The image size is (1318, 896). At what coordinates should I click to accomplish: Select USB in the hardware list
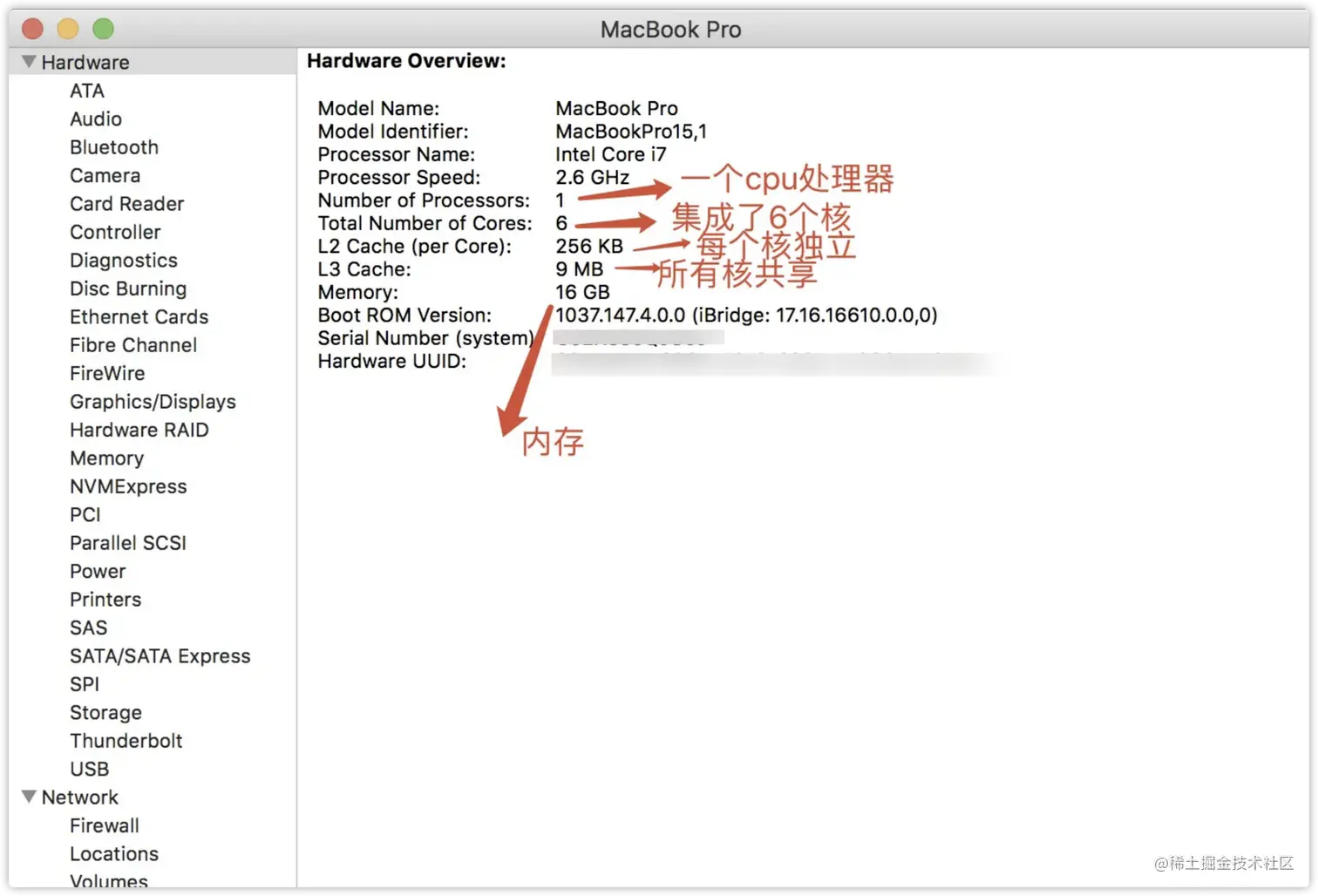90,769
